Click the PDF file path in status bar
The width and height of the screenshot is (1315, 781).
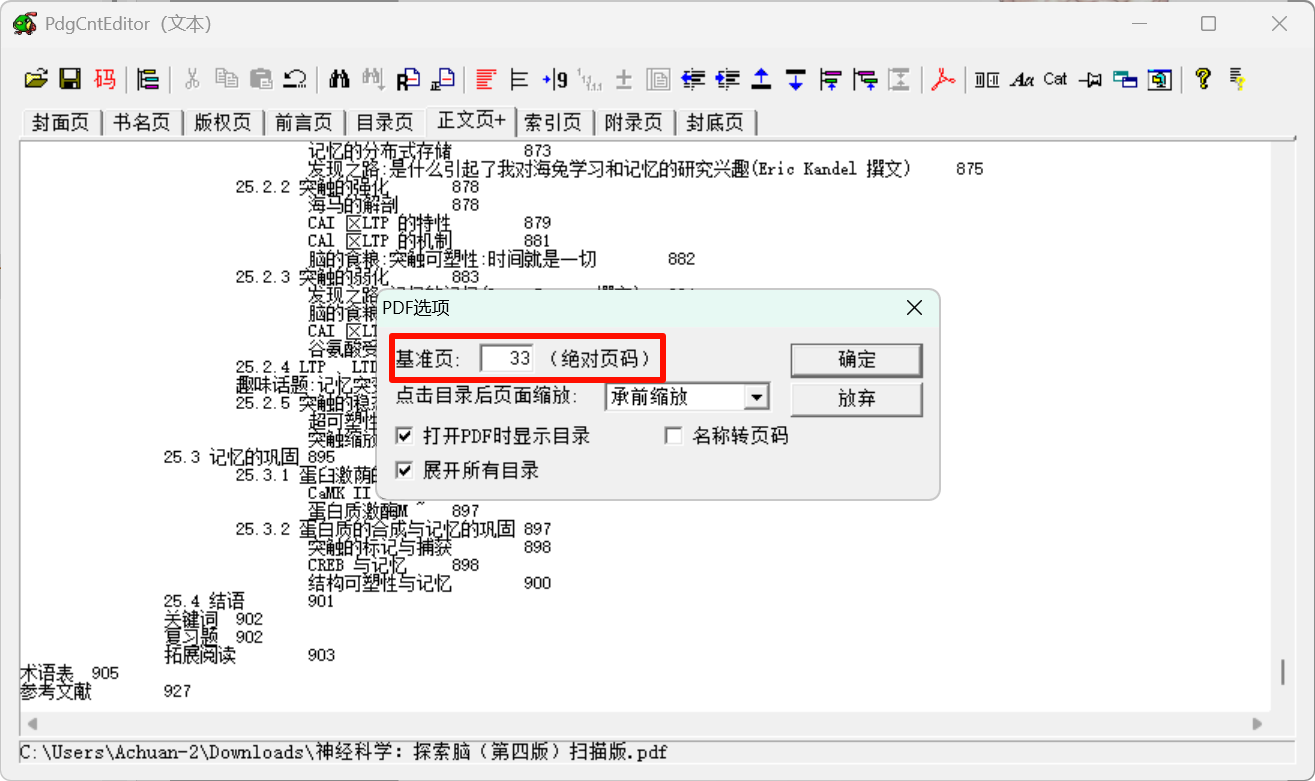click(x=343, y=751)
